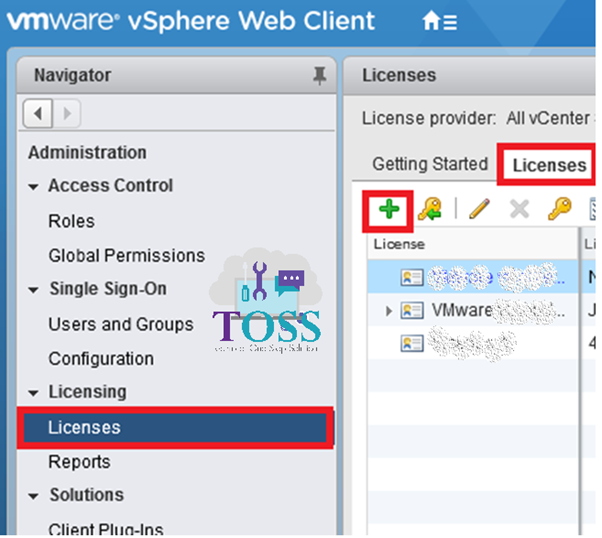Open Single Sign-On Configuration
This screenshot has height=538, width=602.
point(101,359)
